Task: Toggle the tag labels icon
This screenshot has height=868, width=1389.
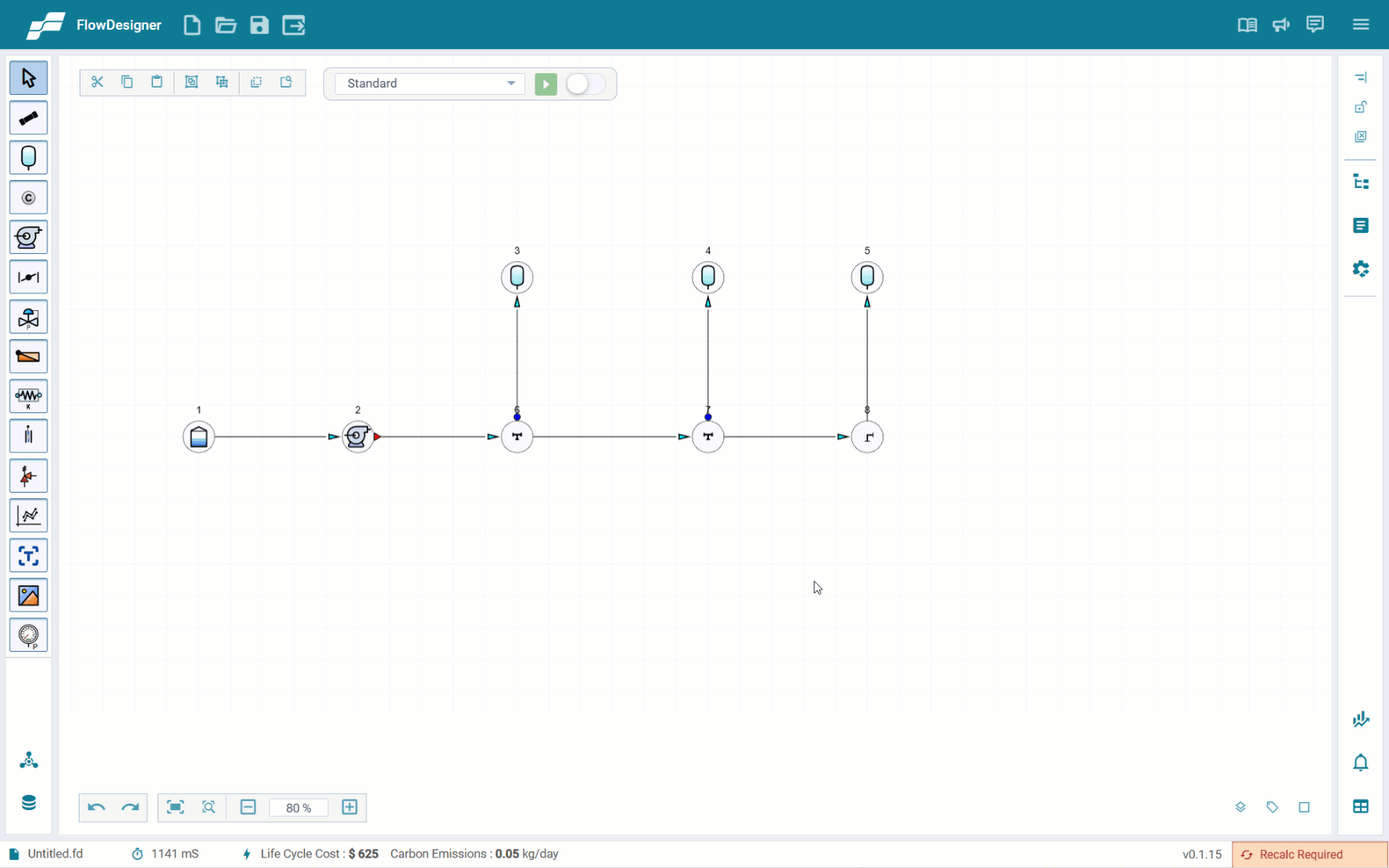Action: pyautogui.click(x=1272, y=807)
